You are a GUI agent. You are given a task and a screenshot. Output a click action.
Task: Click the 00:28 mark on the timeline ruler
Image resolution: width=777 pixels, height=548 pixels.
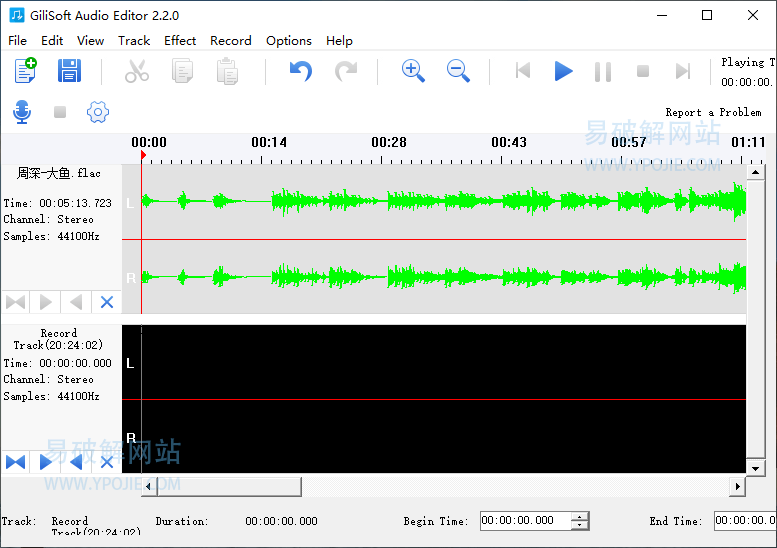(x=389, y=143)
